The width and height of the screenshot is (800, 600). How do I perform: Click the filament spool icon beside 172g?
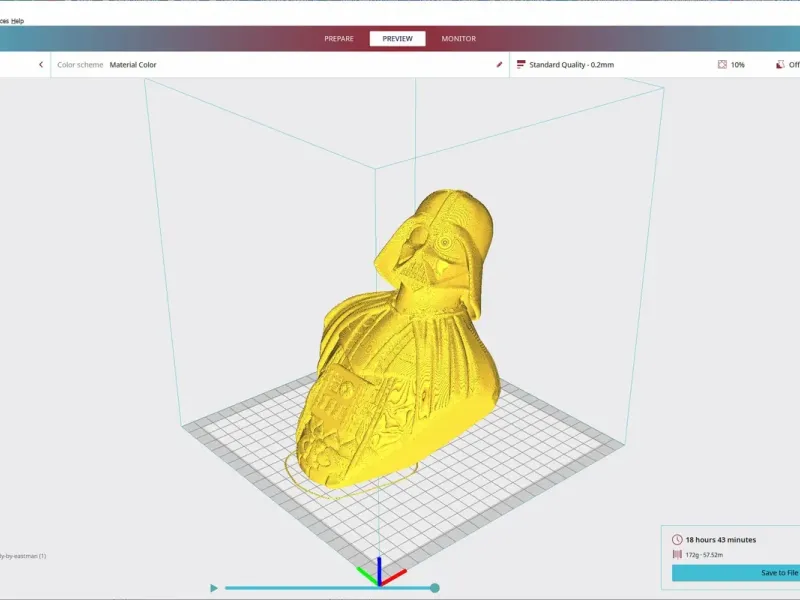coord(677,555)
